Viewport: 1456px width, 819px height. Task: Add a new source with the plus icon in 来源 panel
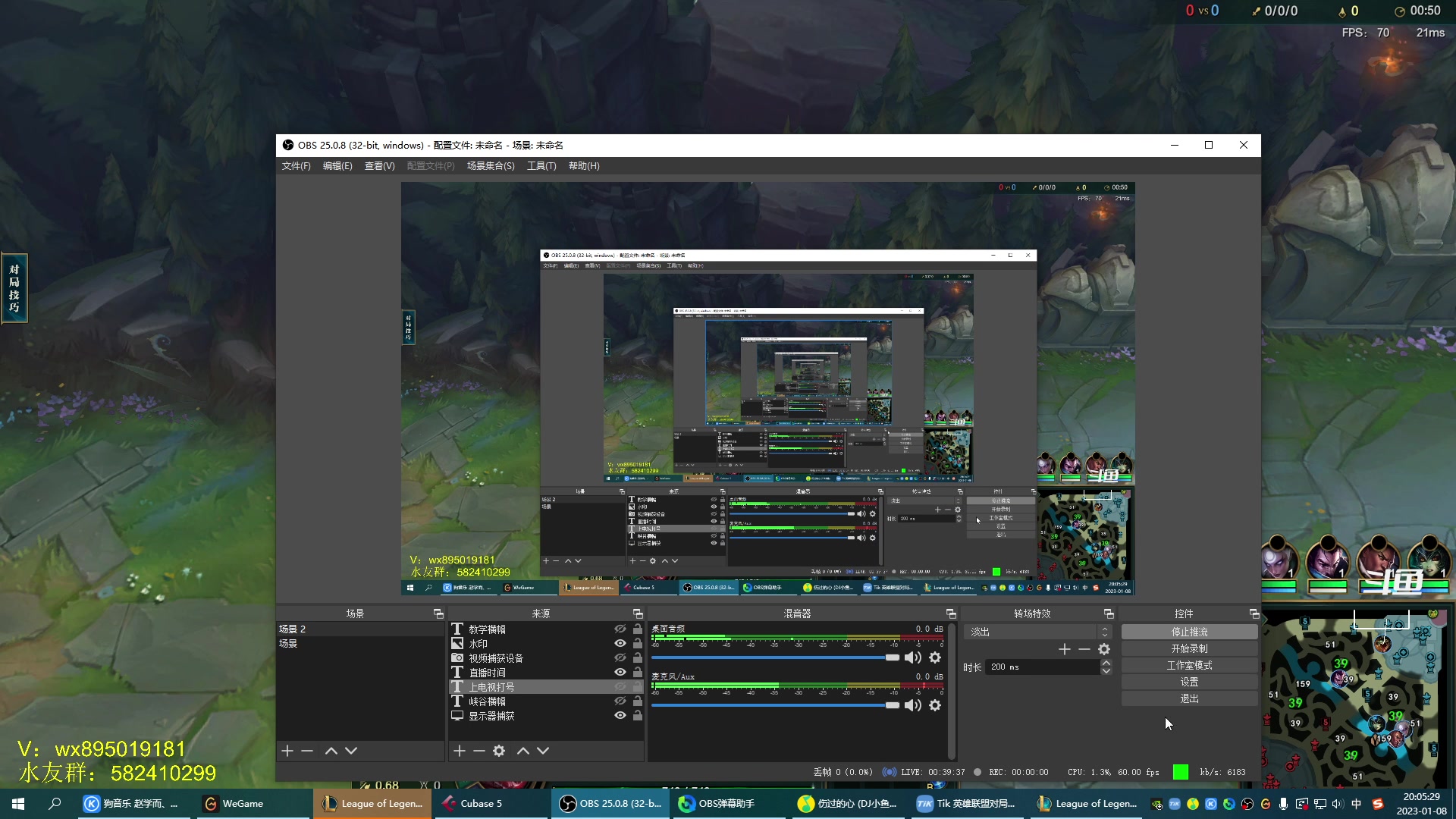pos(460,751)
